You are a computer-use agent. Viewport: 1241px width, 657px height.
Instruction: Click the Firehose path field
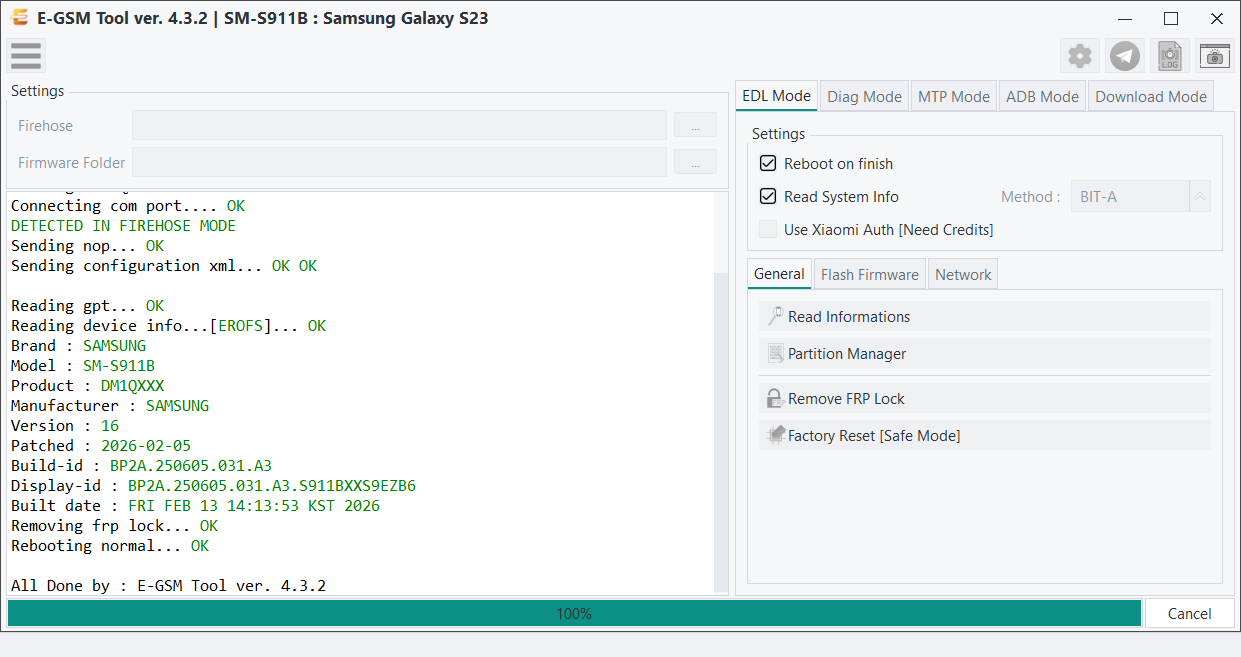399,125
